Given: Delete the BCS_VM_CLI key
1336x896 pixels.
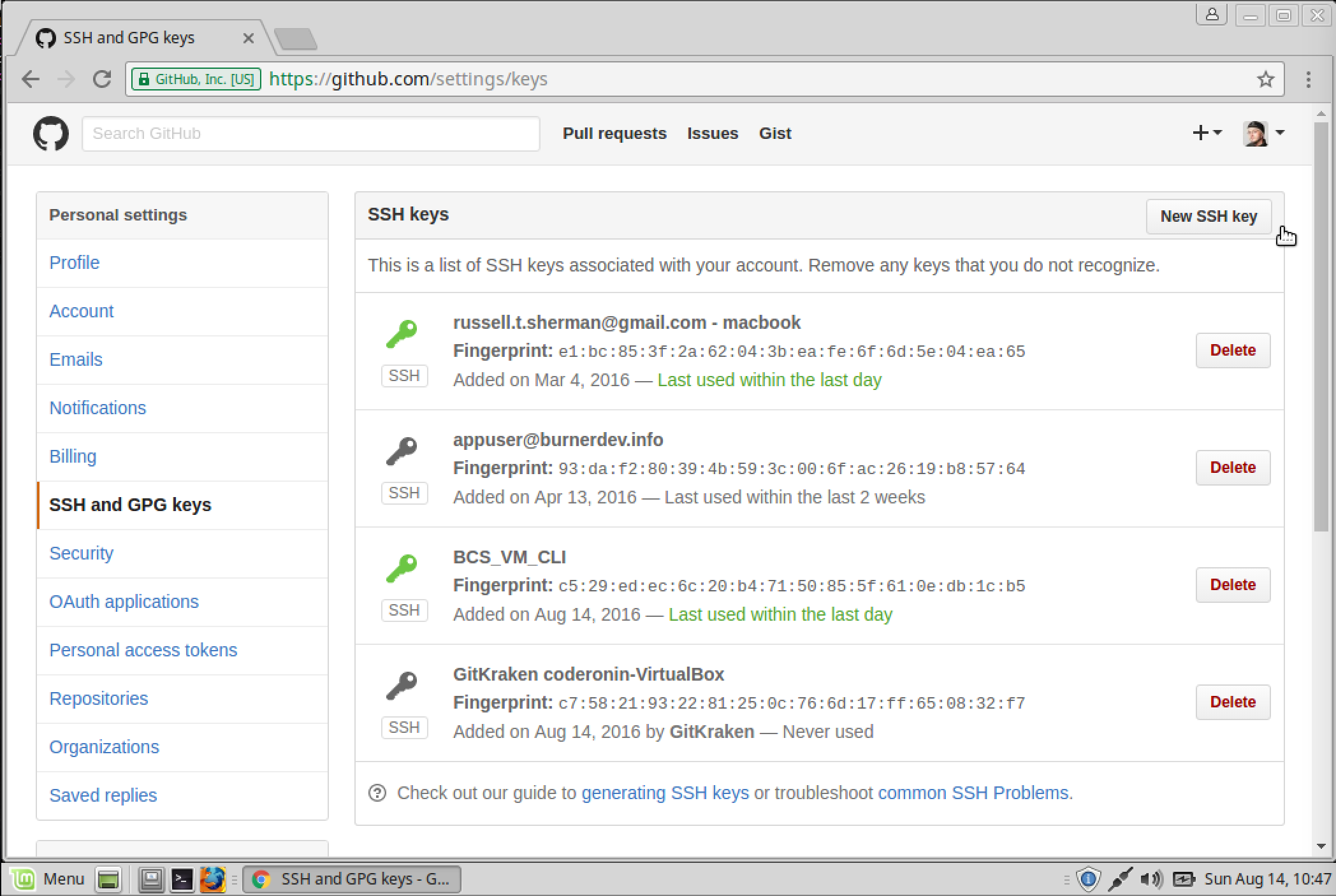Looking at the screenshot, I should (1233, 585).
